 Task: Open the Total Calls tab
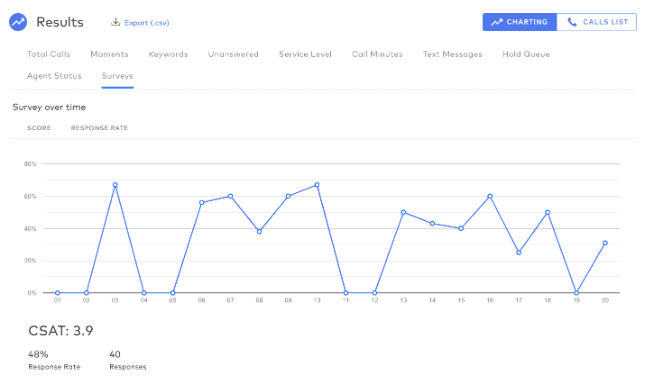(49, 54)
